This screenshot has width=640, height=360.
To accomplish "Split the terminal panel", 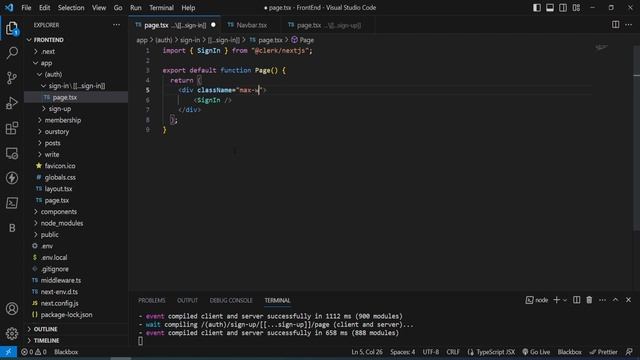I will coord(576,300).
